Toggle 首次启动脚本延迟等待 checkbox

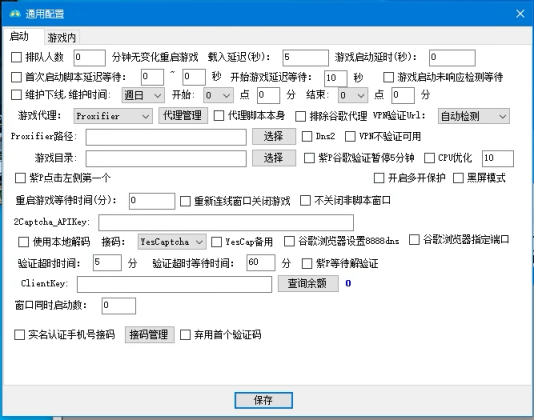[16, 77]
